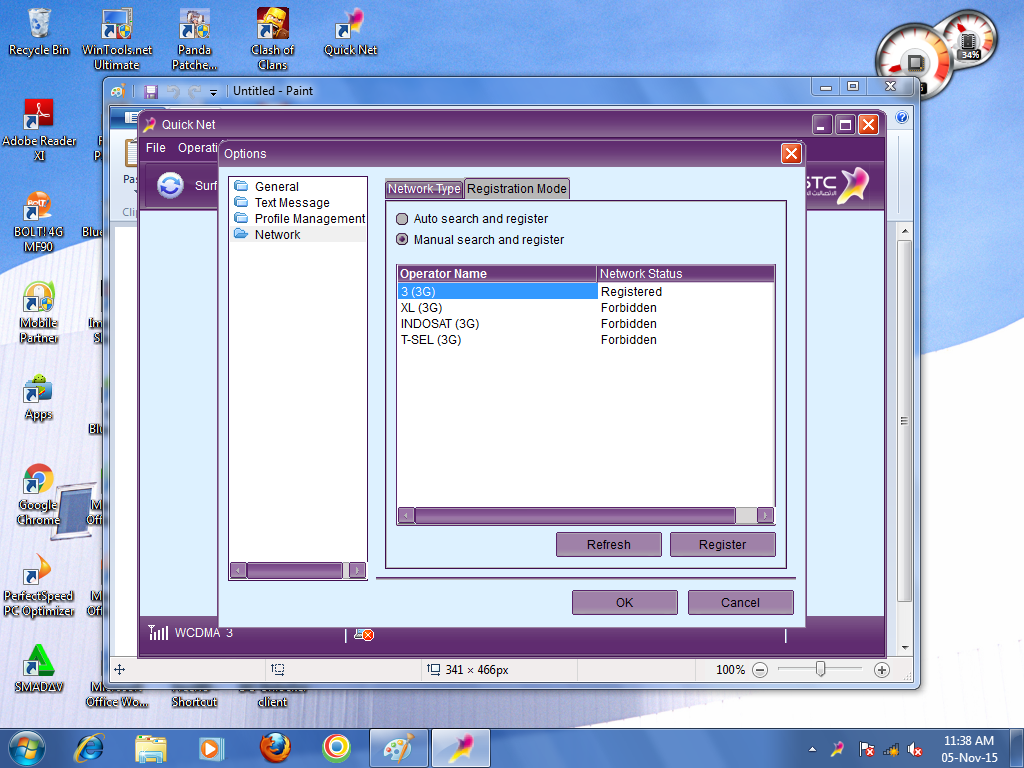The image size is (1024, 768).
Task: Click Paint zoom in plus button
Action: point(882,670)
